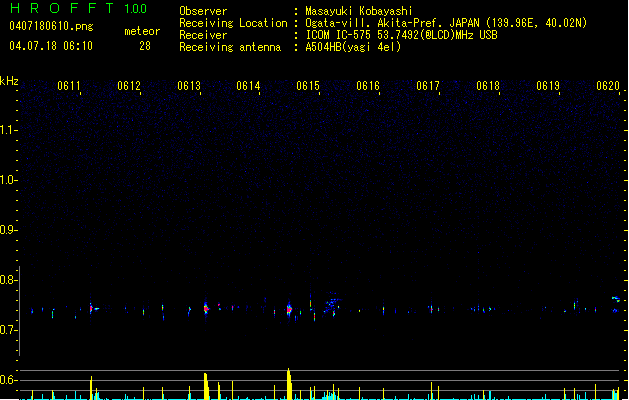Click the date stamp 04.07.18 06:10

pos(51,46)
